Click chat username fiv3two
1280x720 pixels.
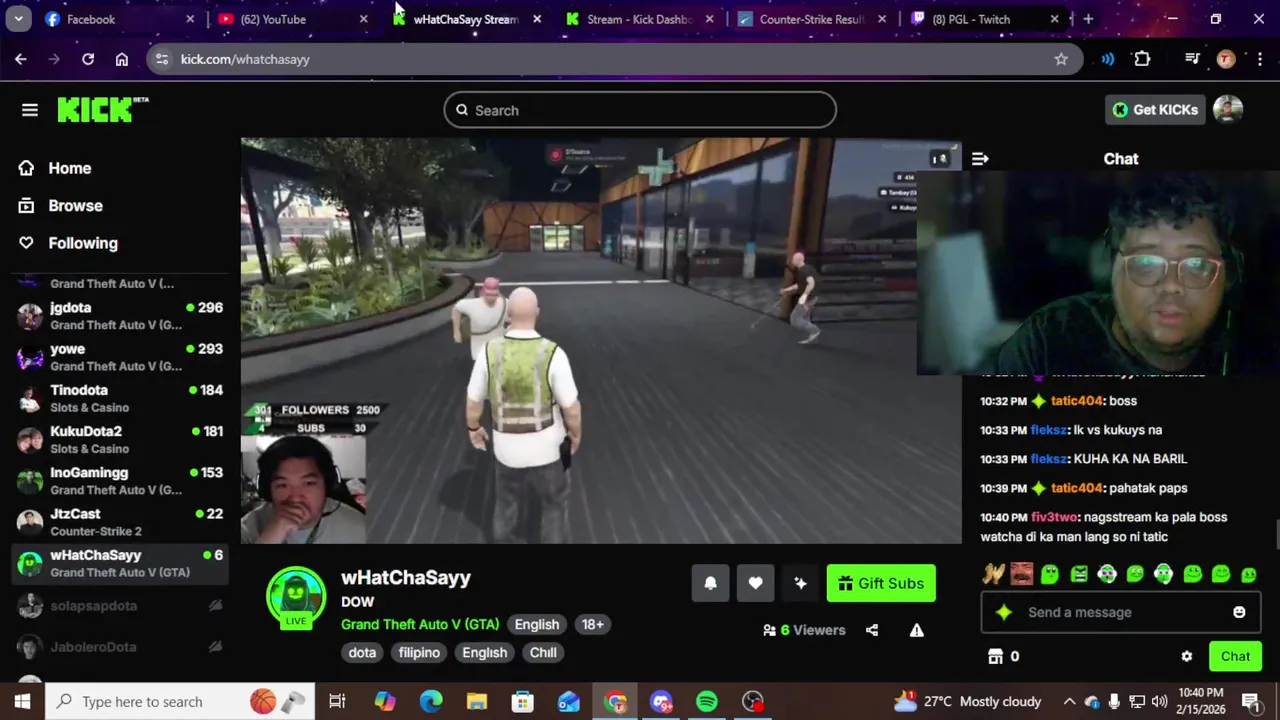[x=1054, y=517]
